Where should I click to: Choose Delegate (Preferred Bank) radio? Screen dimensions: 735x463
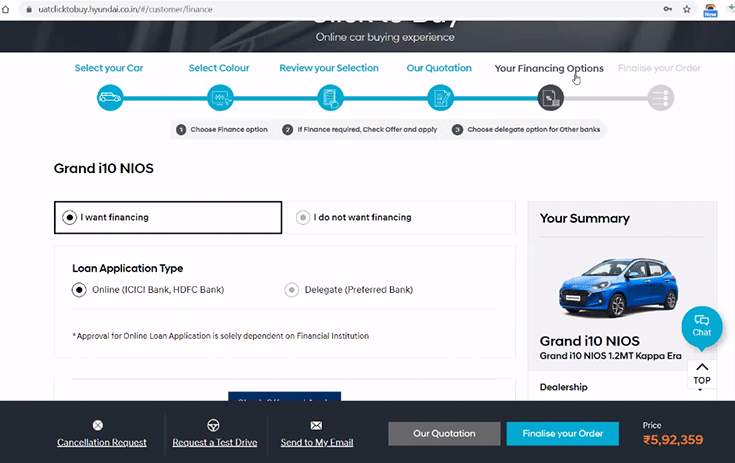pos(292,290)
